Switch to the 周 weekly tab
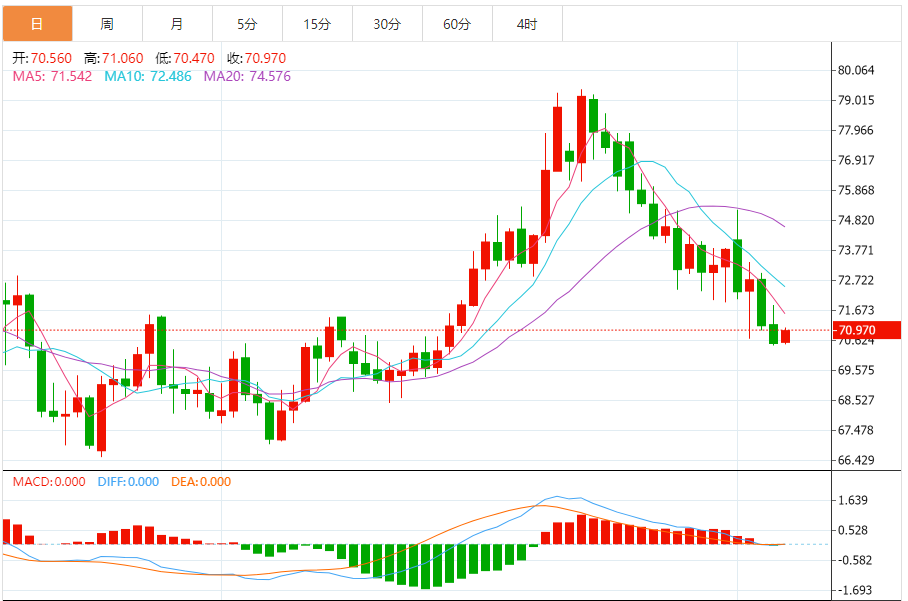908x601 pixels. click(x=107, y=24)
